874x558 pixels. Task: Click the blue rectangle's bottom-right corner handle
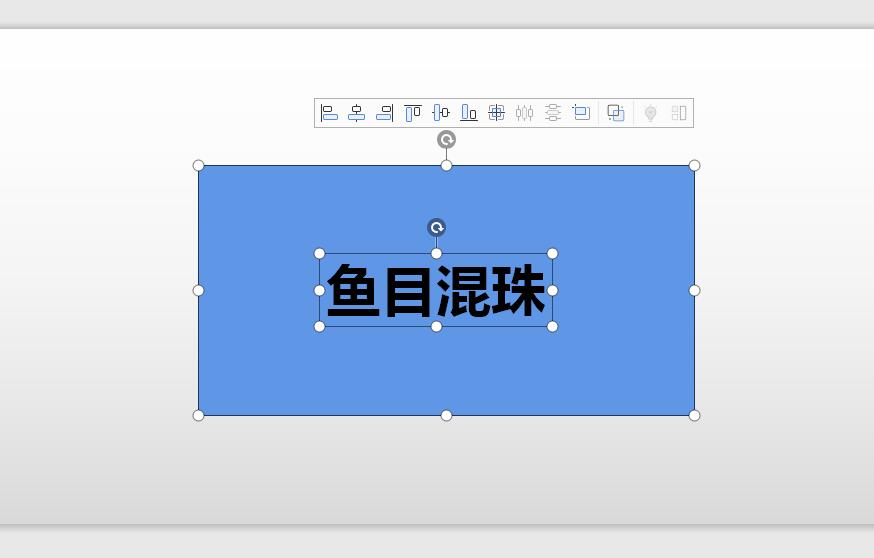[x=695, y=415]
